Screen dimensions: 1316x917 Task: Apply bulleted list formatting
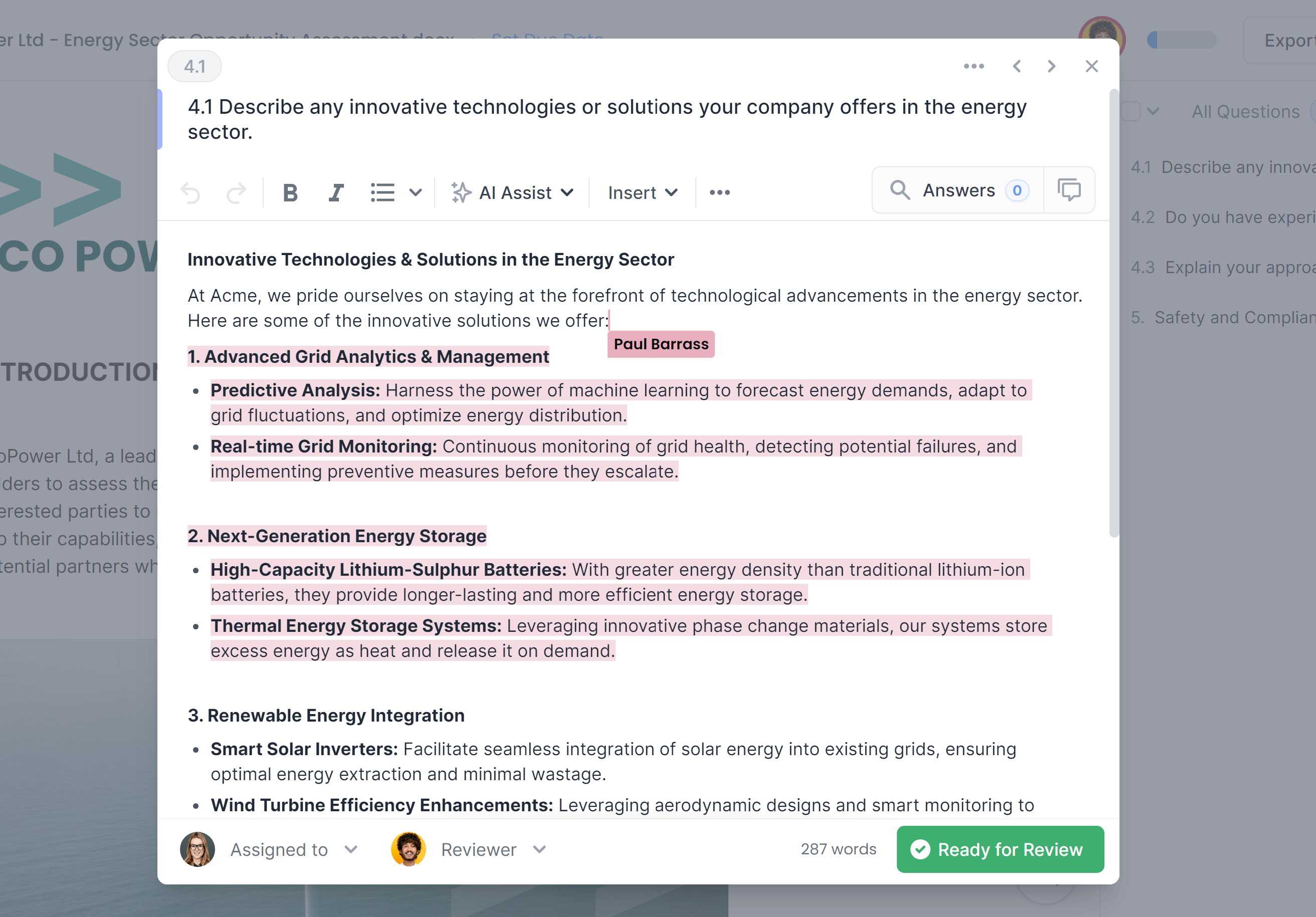pyautogui.click(x=383, y=193)
